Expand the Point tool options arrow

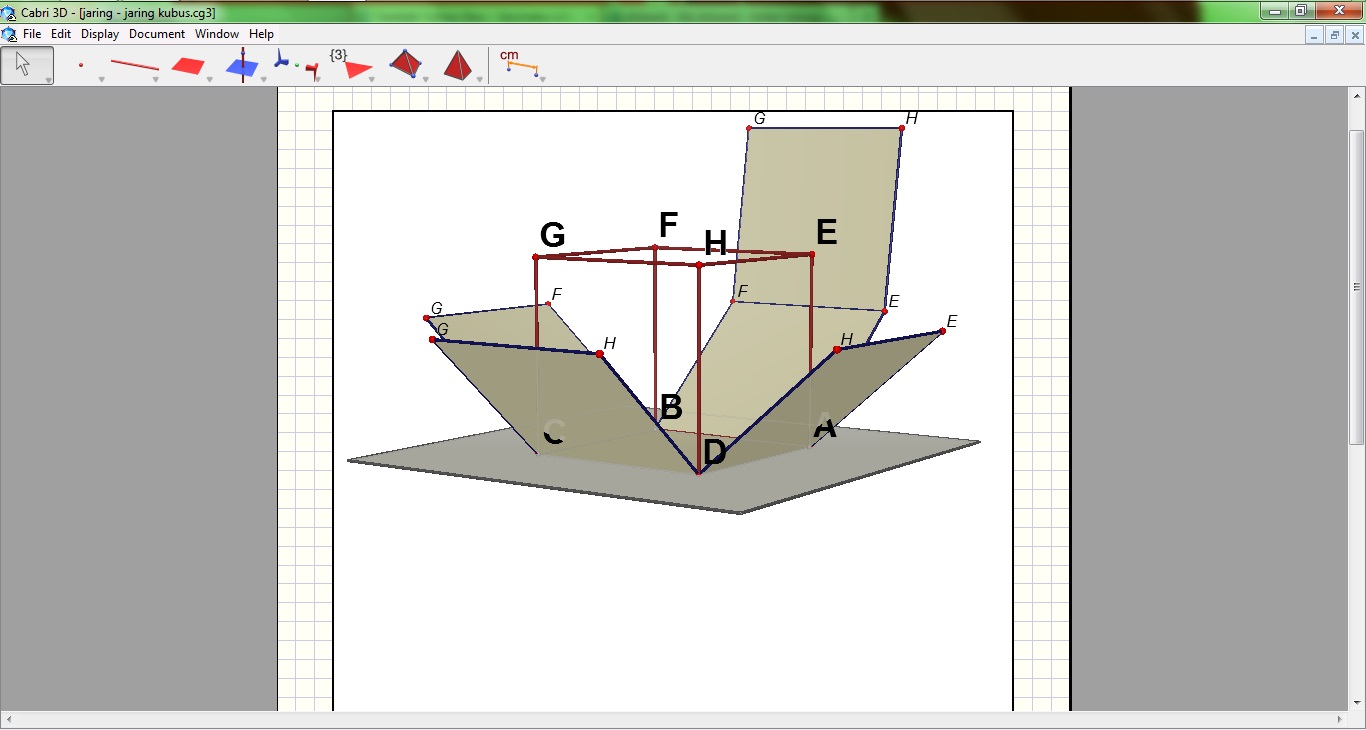tap(101, 78)
